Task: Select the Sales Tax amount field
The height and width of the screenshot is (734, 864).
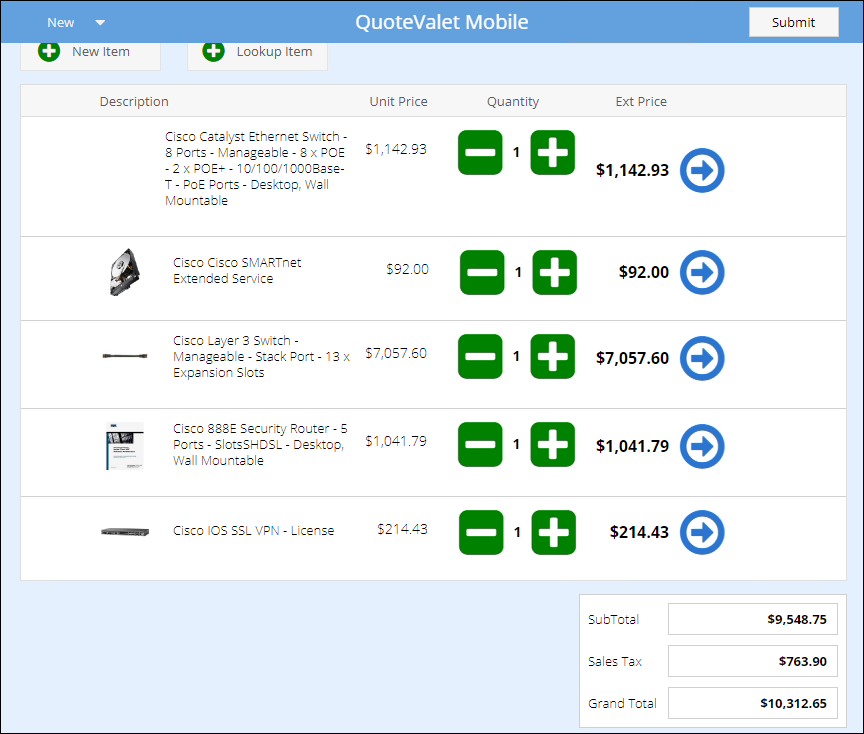Action: click(x=752, y=661)
